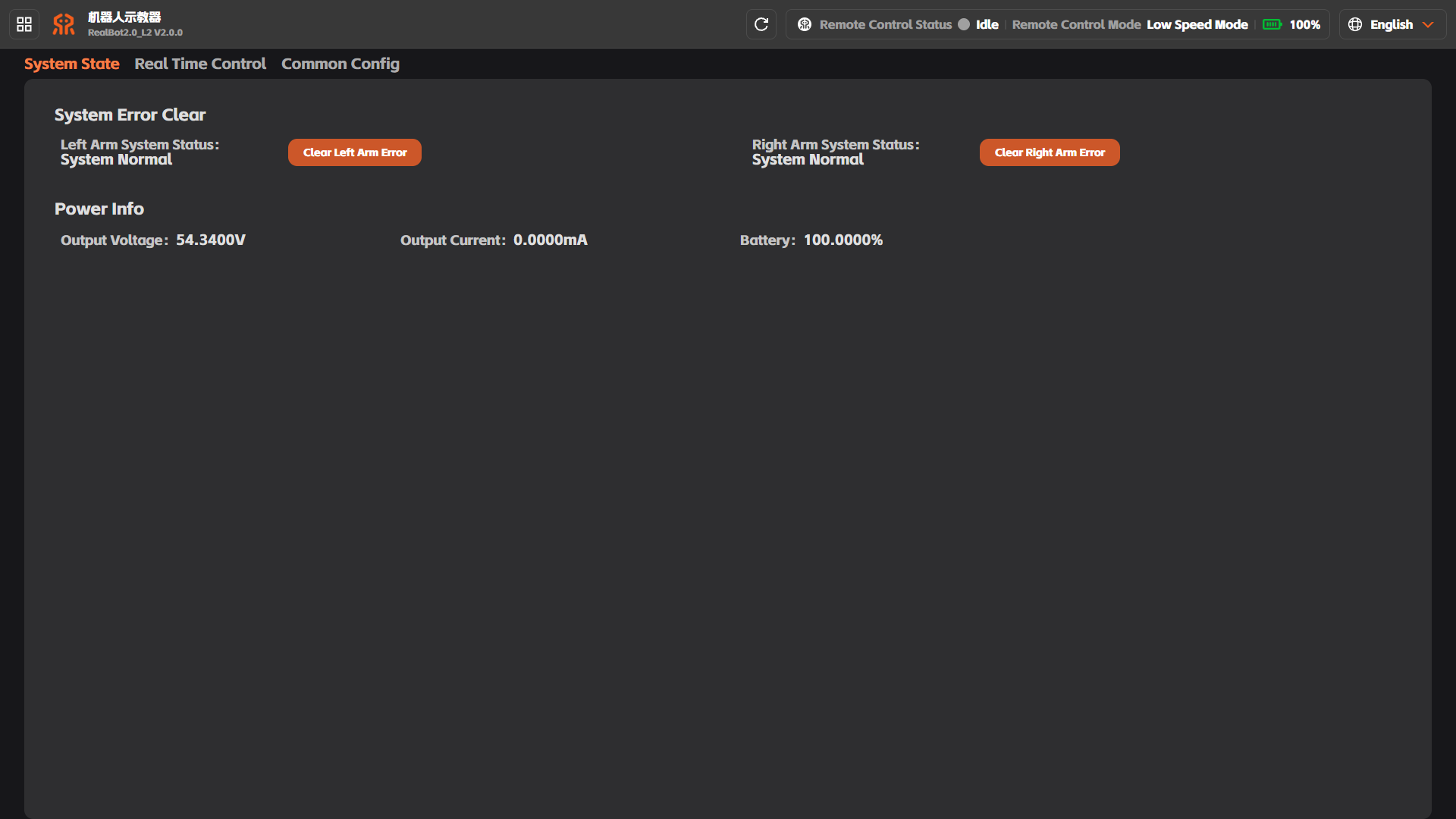Click the Low Speed Mode text
1456x819 pixels.
pos(1197,24)
